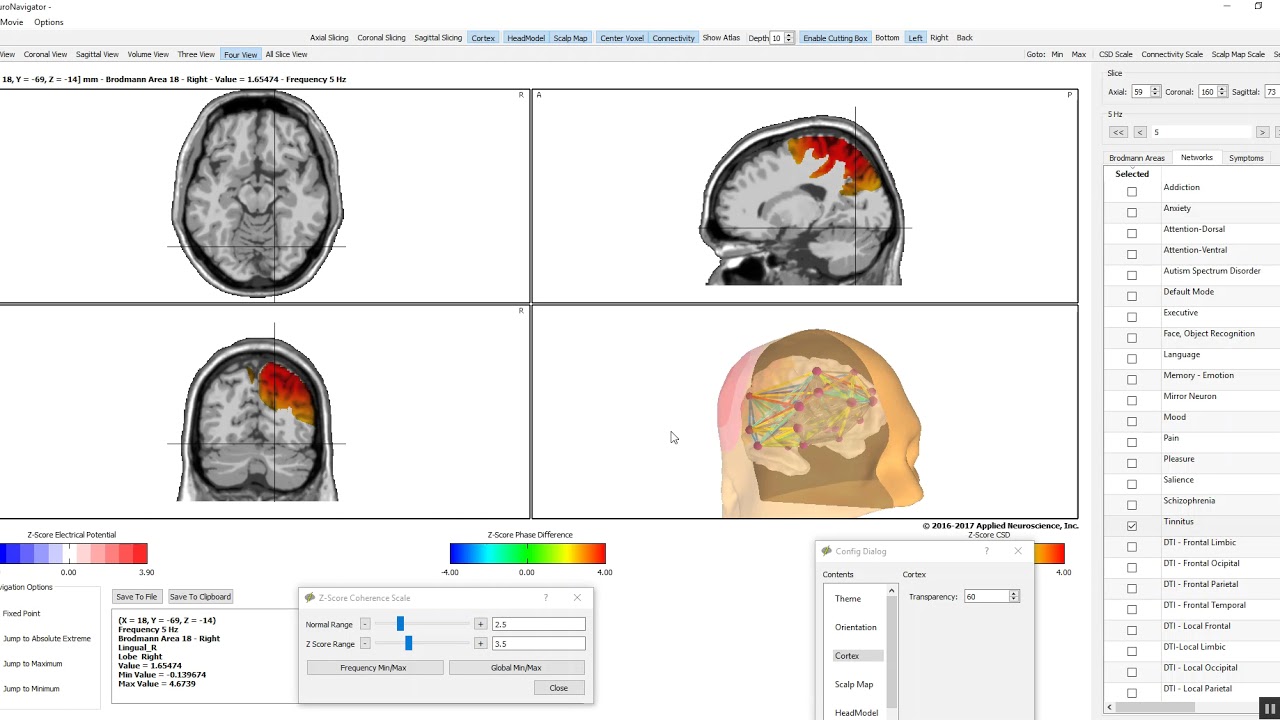The width and height of the screenshot is (1280, 720).
Task: Select Scalp Map in Config Dialog contents
Action: tap(854, 684)
